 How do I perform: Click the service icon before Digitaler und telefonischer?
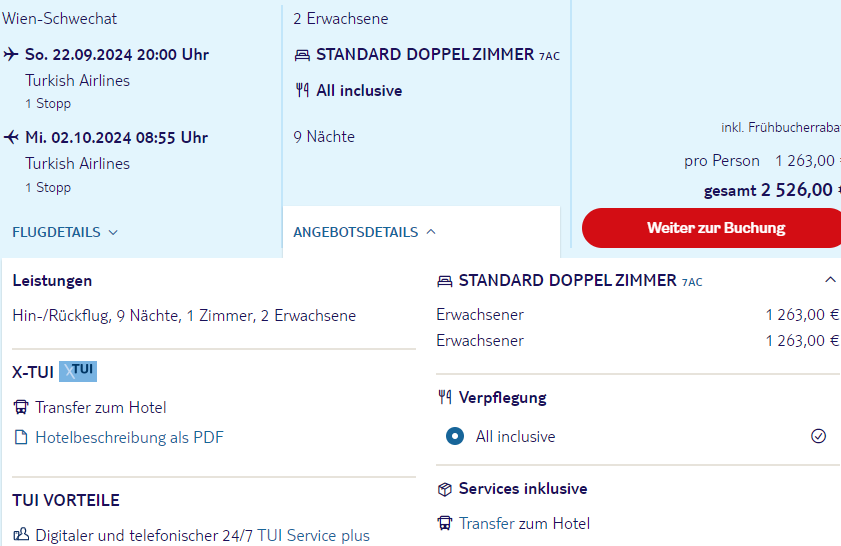[x=21, y=535]
